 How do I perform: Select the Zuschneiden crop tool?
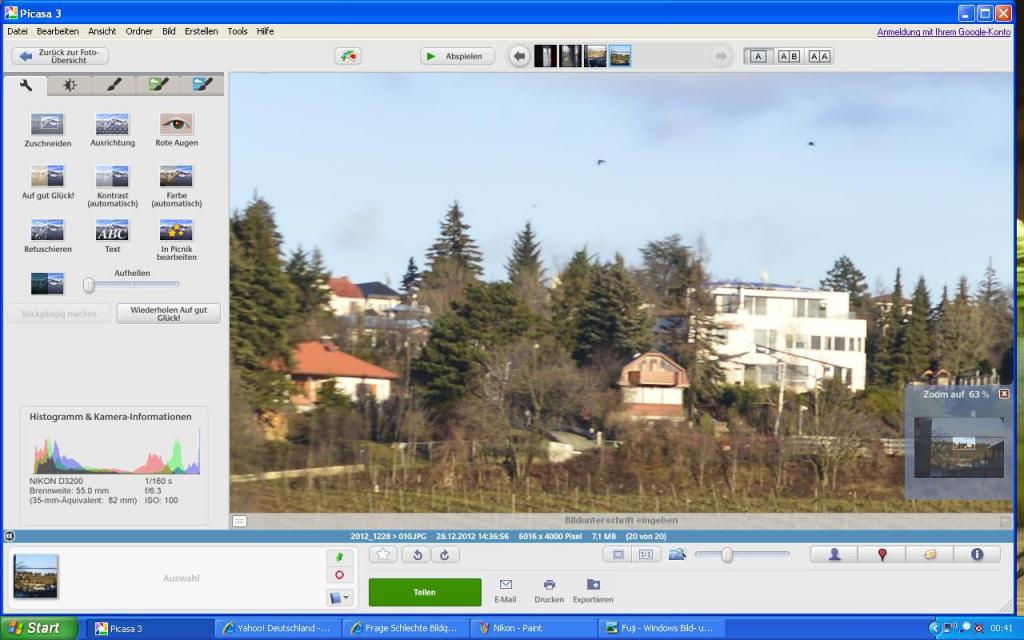click(48, 129)
